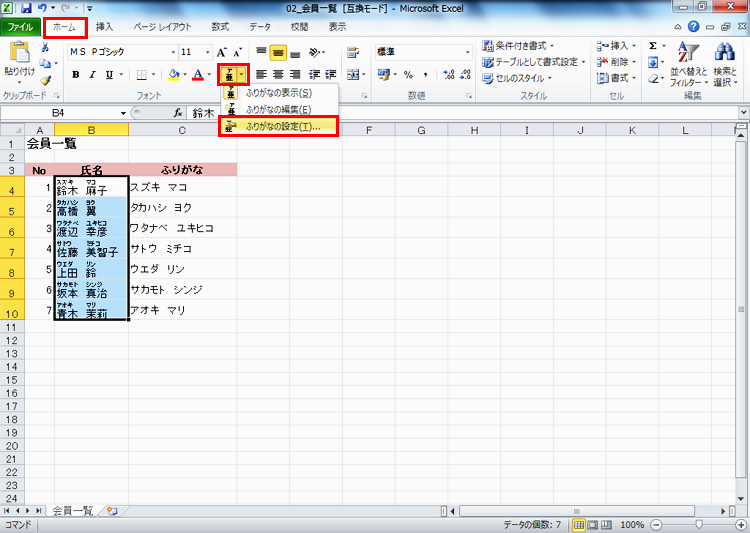
Task: Switch to 数式 ribbon tab
Action: 220,27
